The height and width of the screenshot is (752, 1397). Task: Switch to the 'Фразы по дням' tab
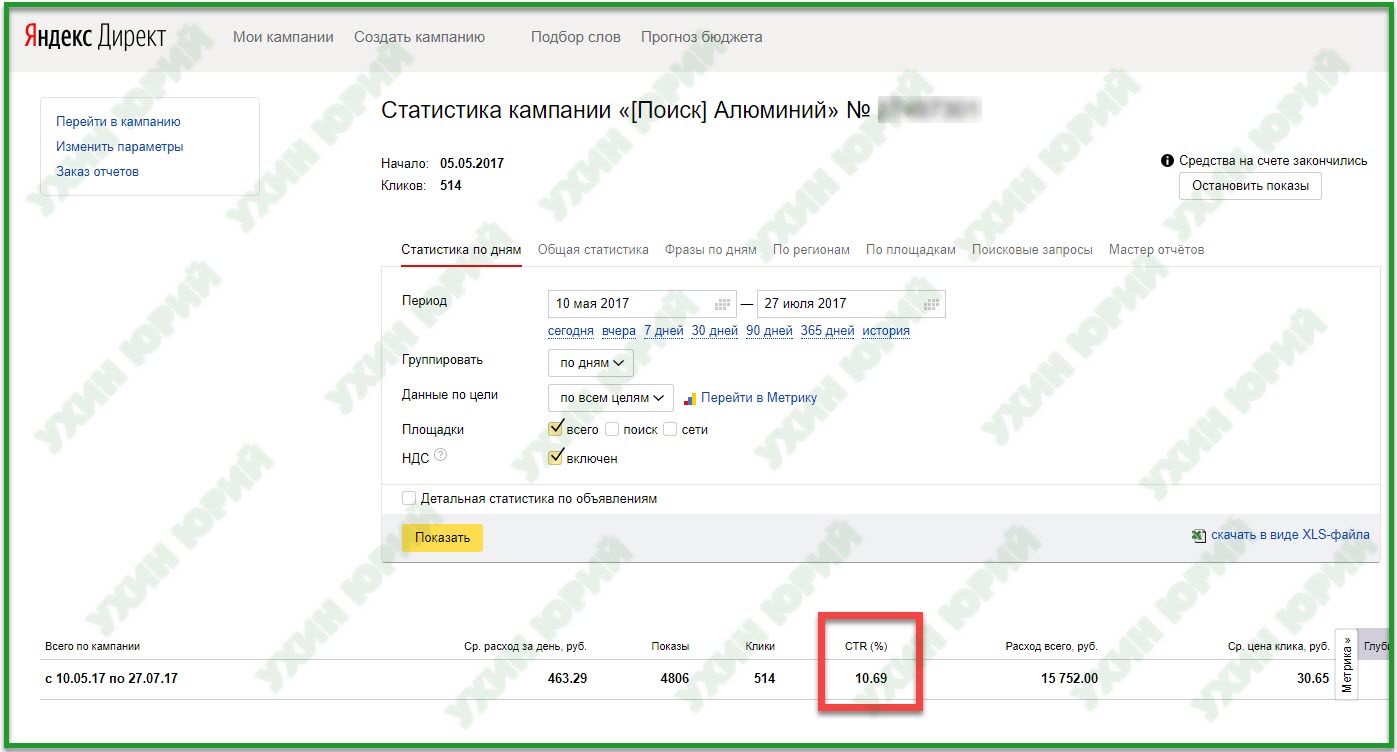(x=711, y=250)
